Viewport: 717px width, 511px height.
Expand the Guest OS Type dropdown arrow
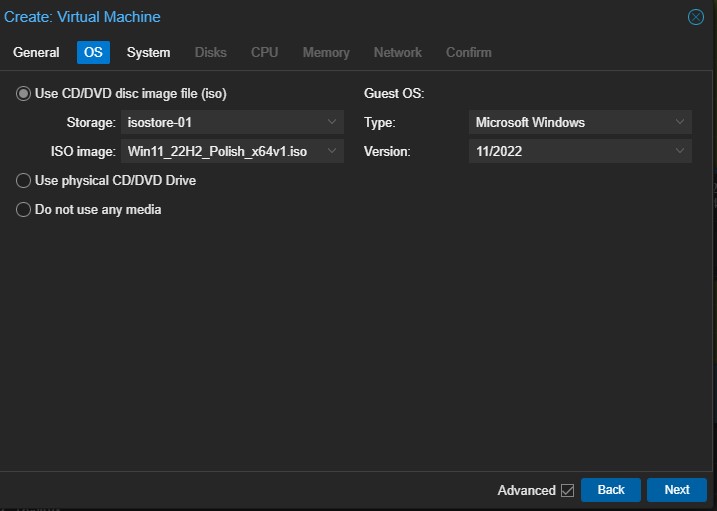pyautogui.click(x=681, y=123)
